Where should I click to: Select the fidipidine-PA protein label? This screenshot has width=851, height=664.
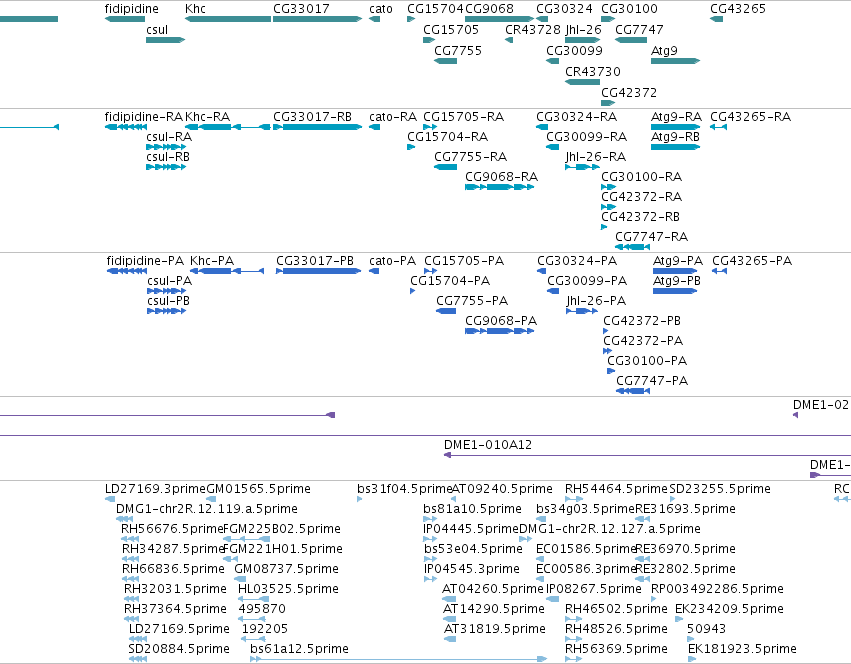coord(145,261)
